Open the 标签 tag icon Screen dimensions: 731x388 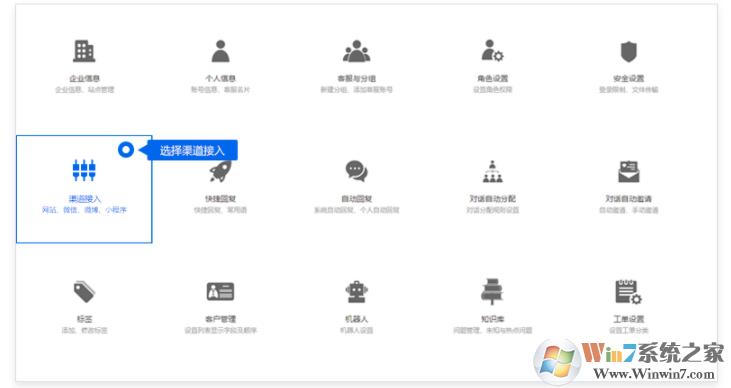pos(84,292)
